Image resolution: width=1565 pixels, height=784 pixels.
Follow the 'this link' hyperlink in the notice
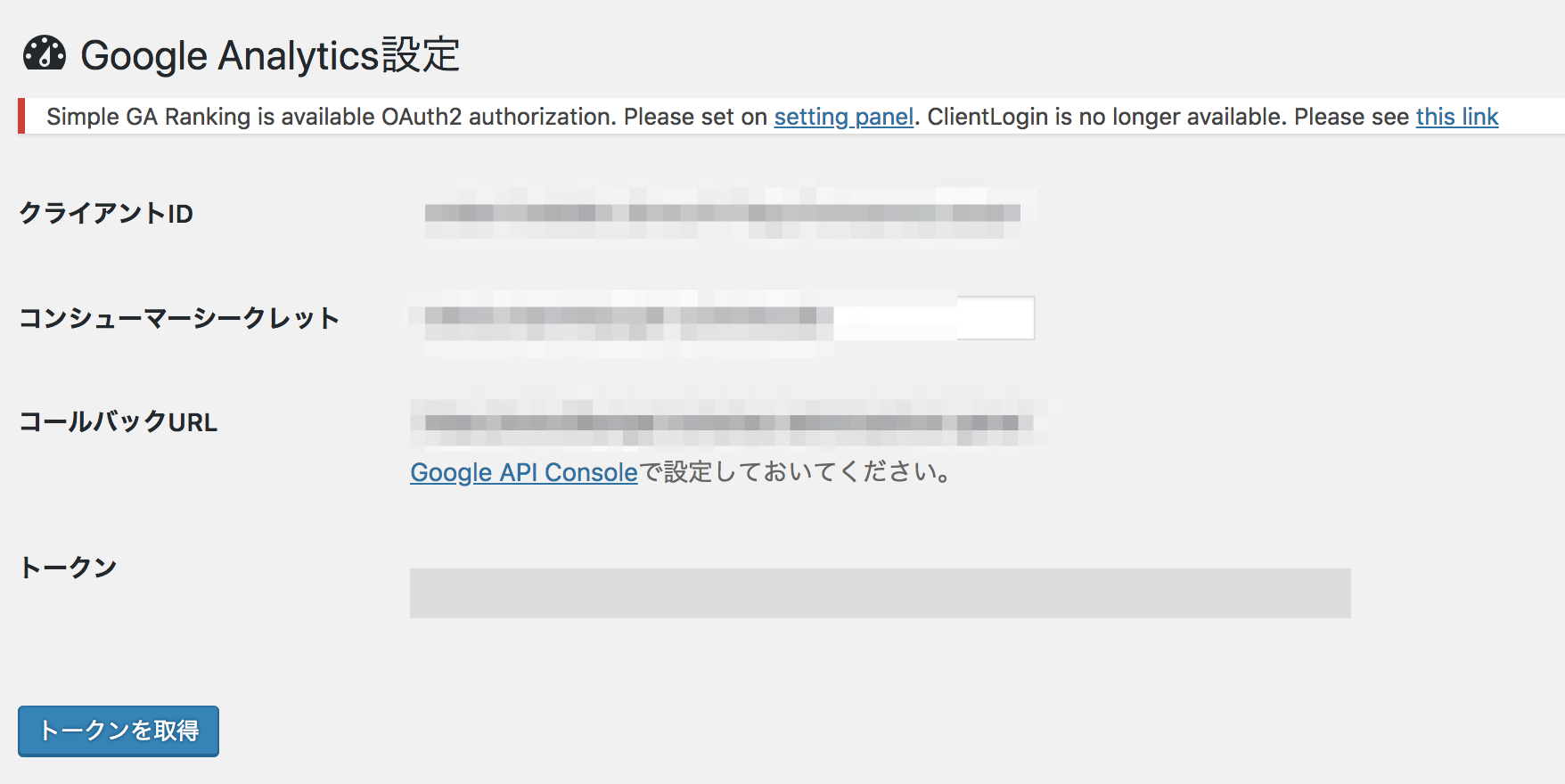point(1457,117)
